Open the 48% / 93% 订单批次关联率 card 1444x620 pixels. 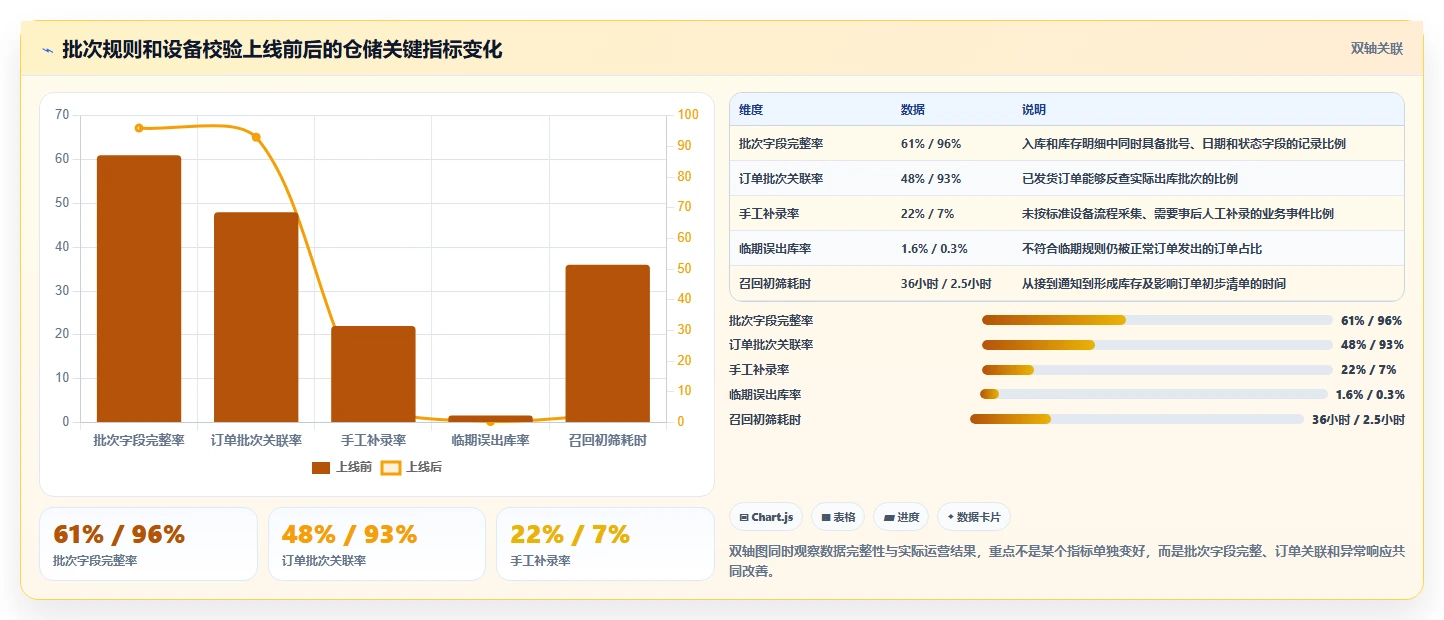pos(377,544)
